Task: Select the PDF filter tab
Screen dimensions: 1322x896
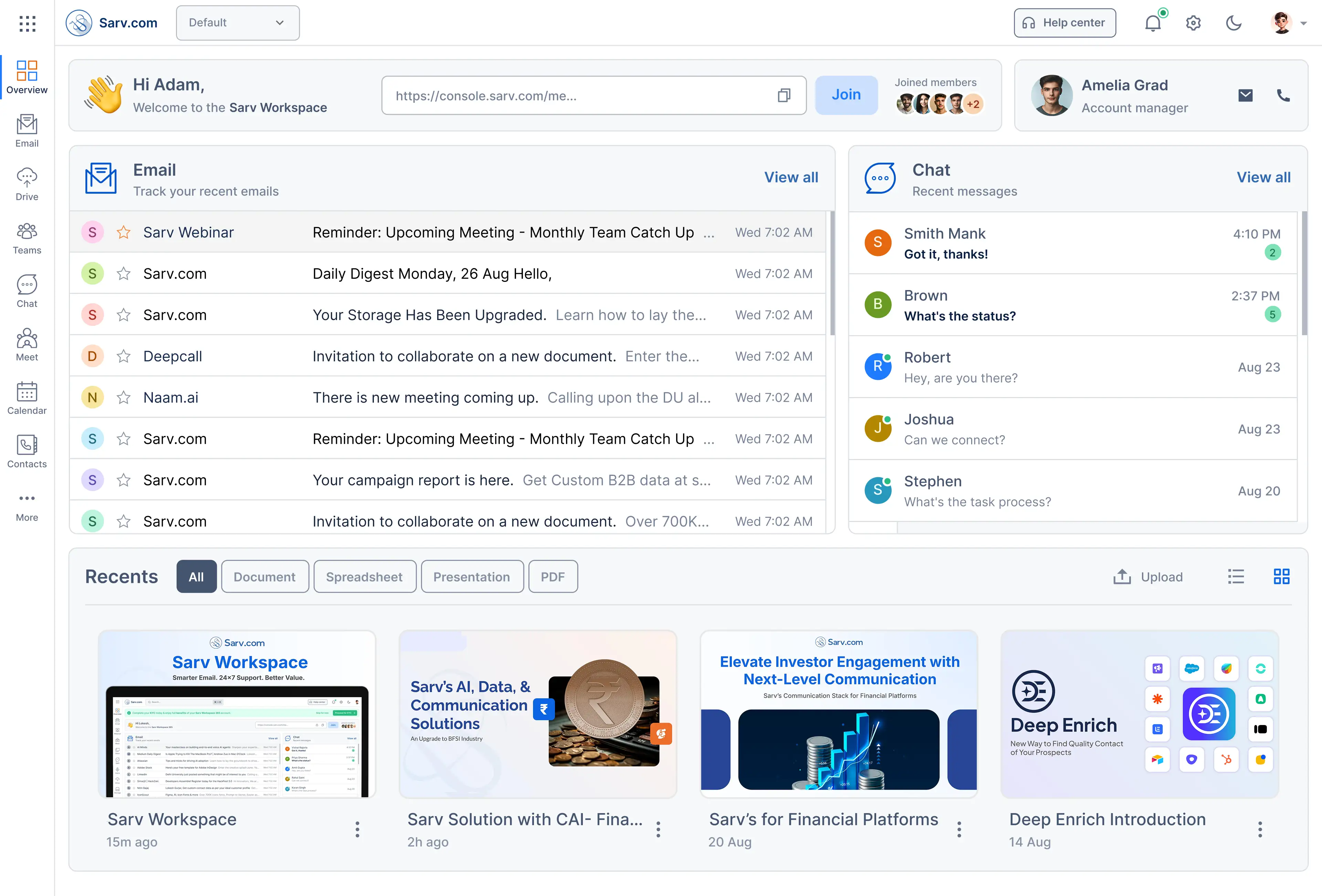Action: (x=552, y=576)
